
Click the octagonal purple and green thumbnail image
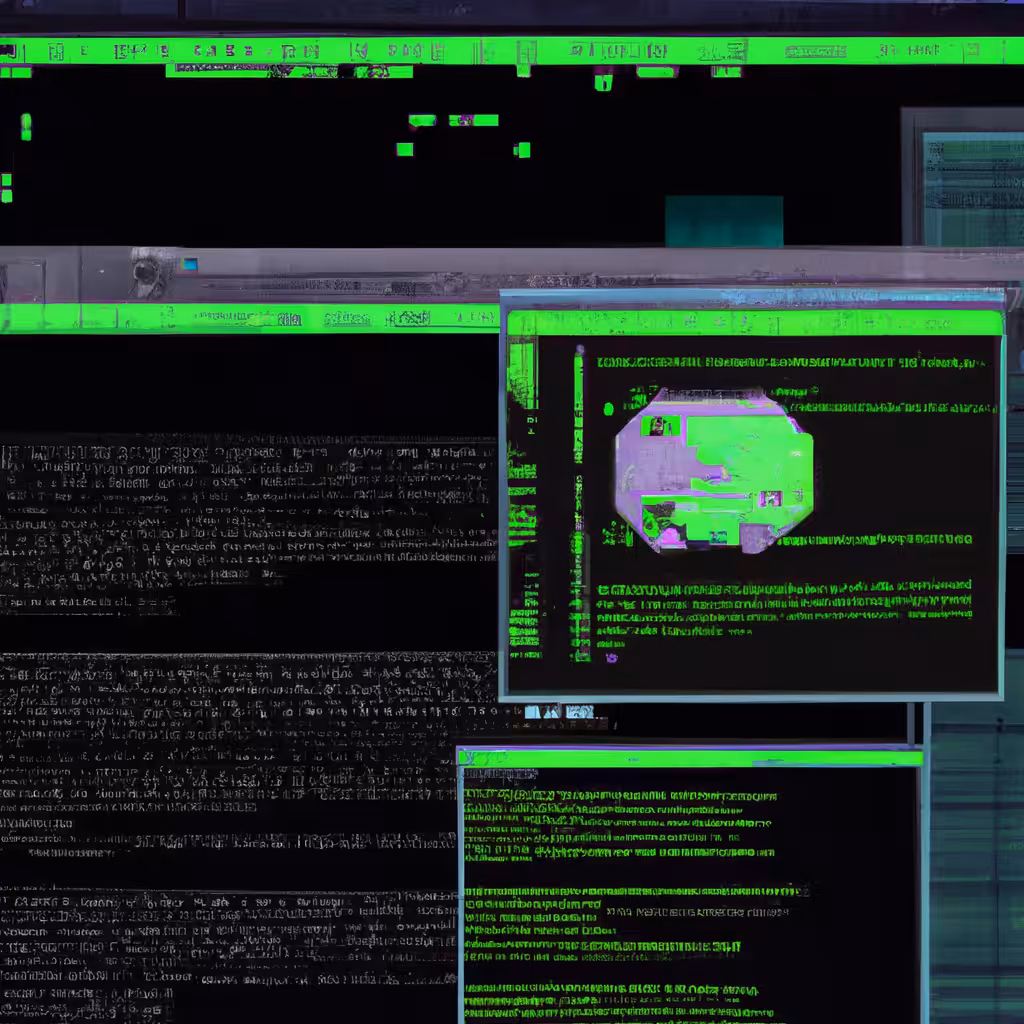[x=714, y=470]
